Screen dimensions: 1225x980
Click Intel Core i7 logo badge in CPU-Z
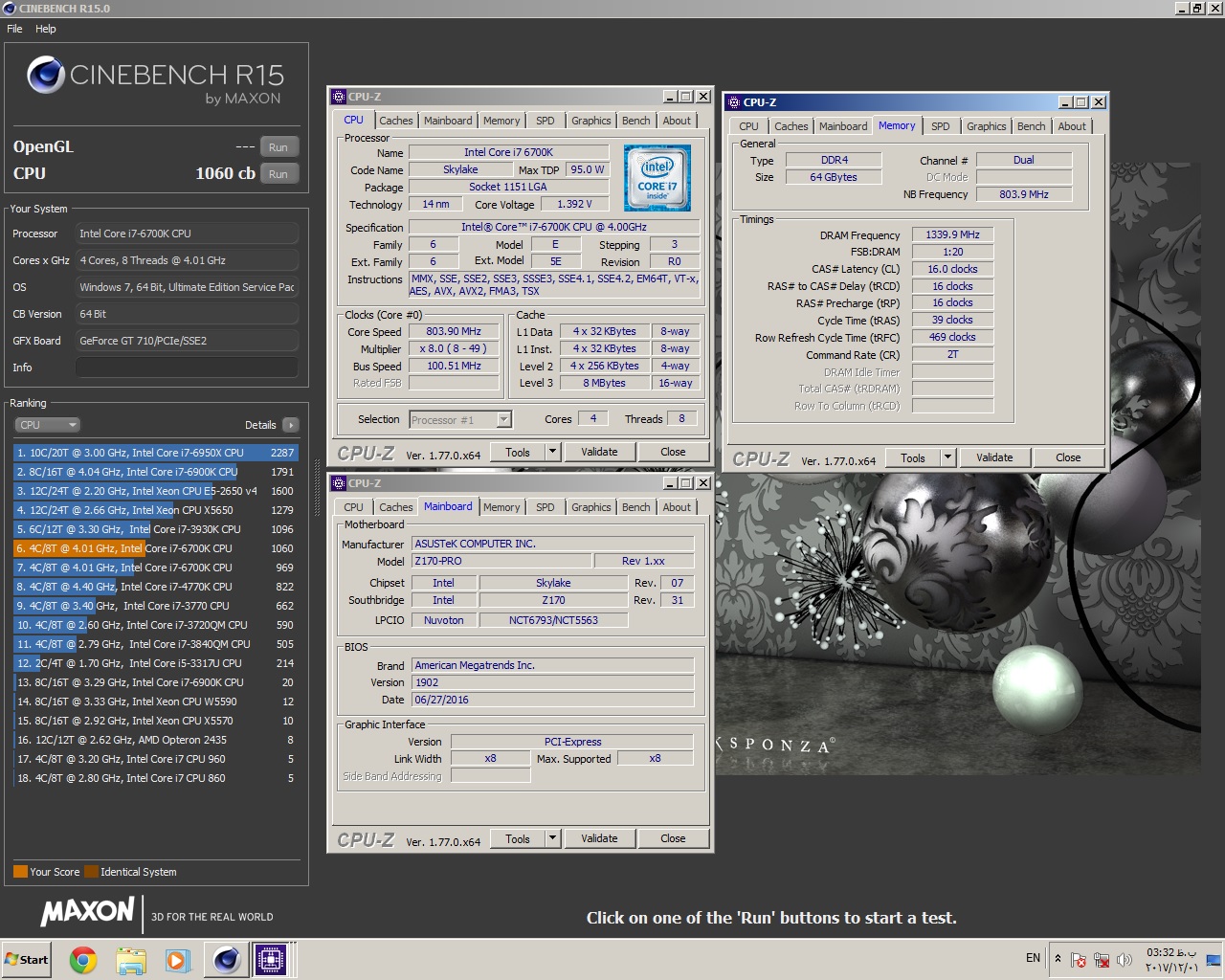657,178
